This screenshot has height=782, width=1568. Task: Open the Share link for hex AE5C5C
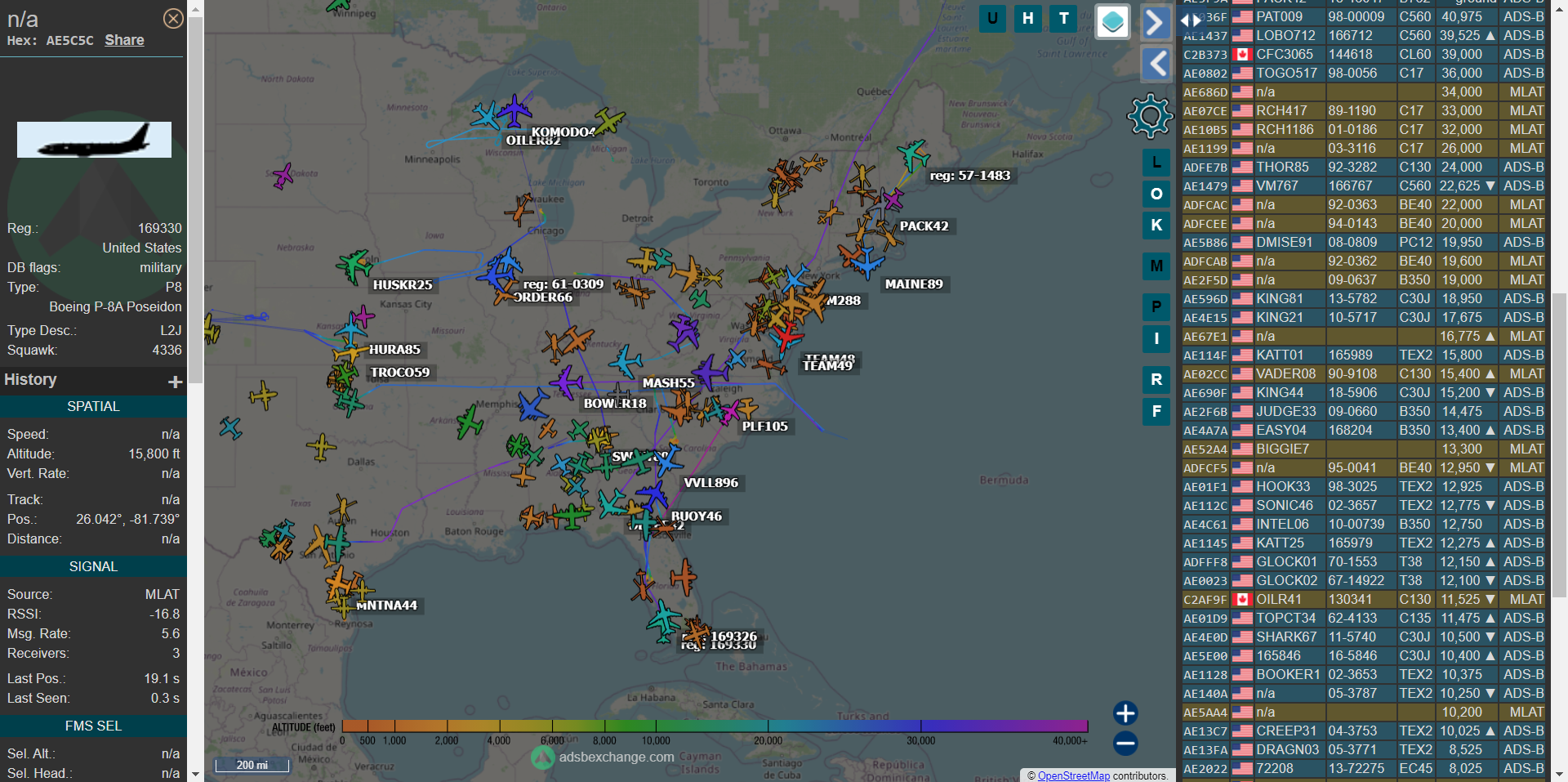click(x=124, y=40)
